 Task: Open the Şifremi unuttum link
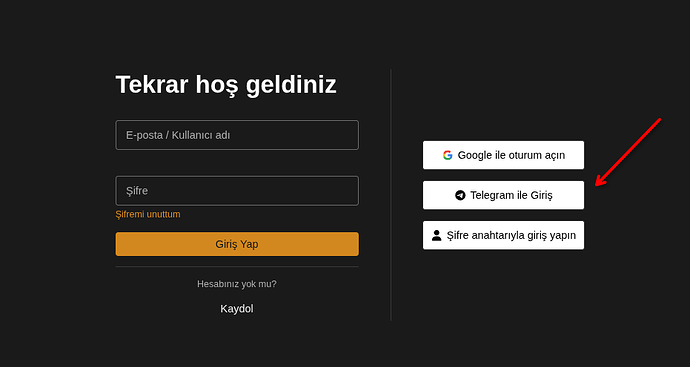click(148, 214)
